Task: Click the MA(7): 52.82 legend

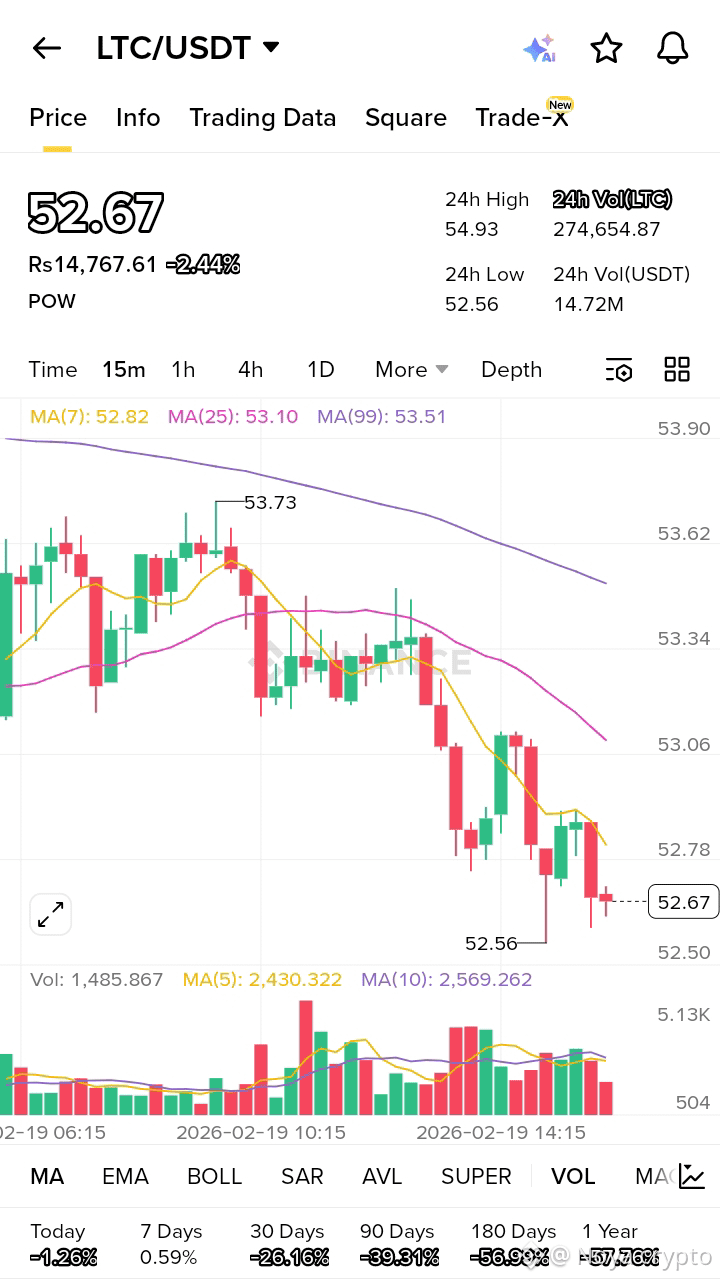Action: click(x=89, y=416)
